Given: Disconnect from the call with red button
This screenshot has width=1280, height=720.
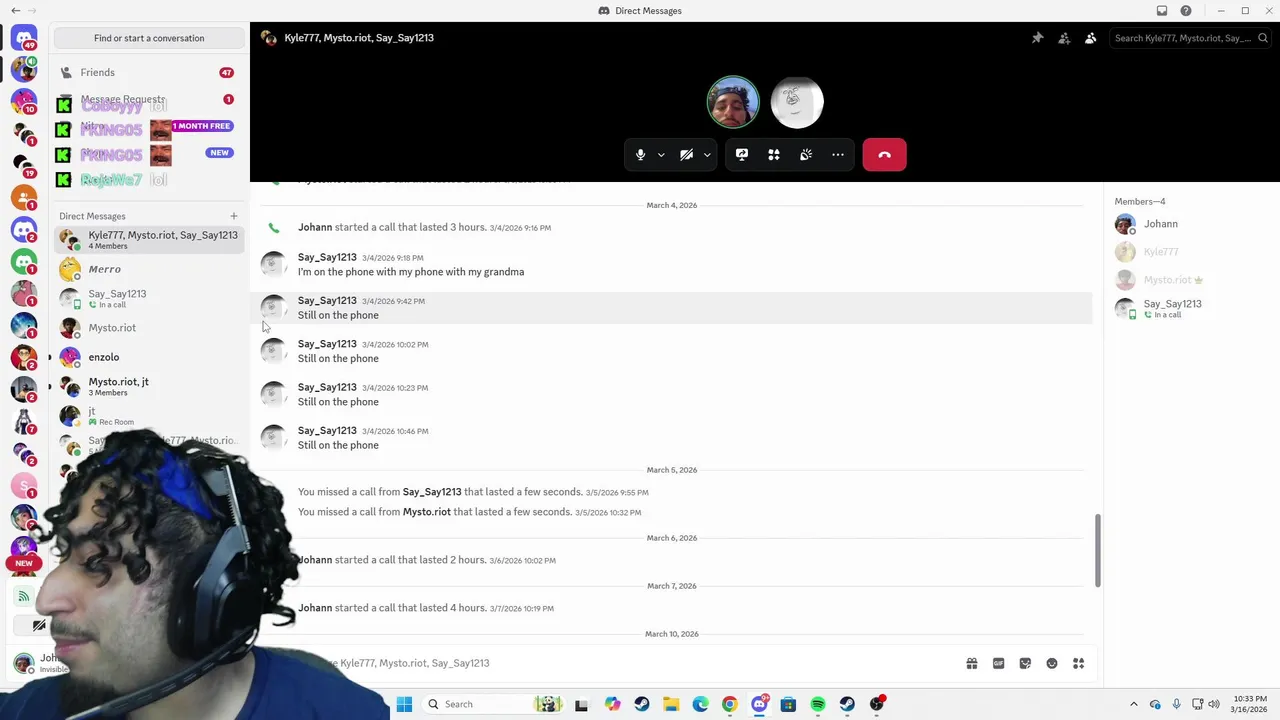Looking at the screenshot, I should [884, 155].
